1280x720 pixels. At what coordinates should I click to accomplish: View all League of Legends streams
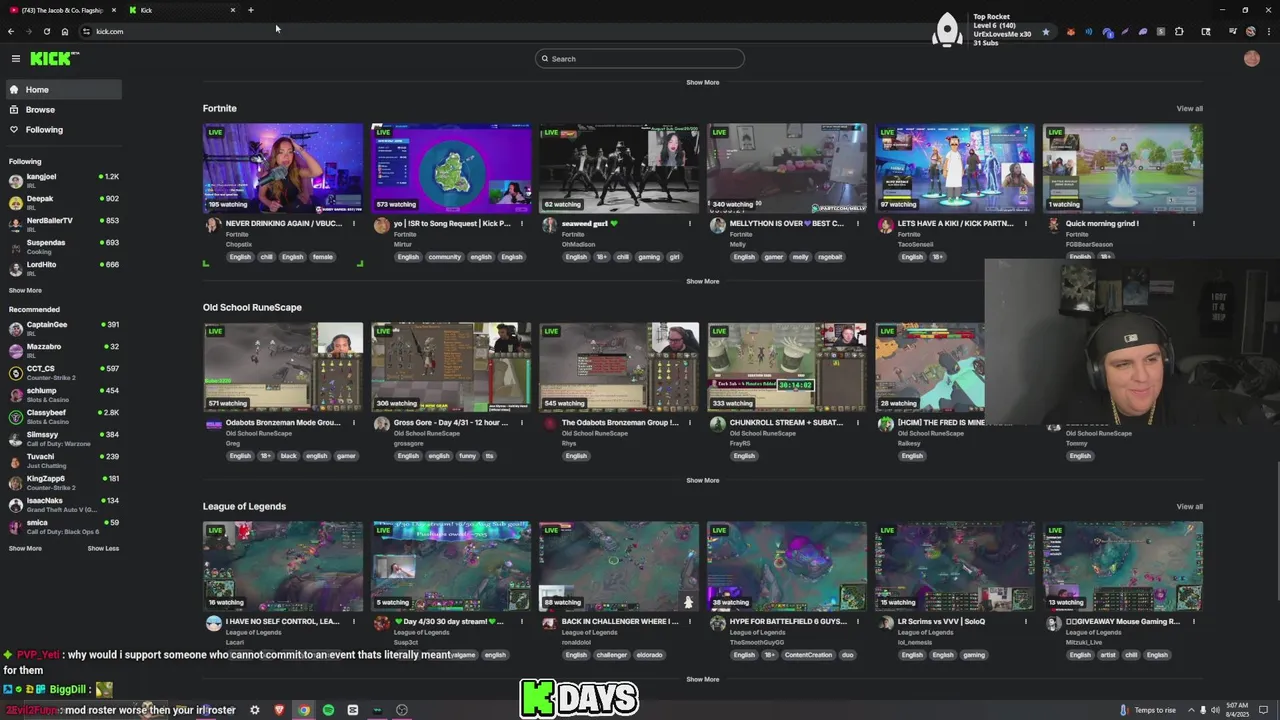coord(1189,506)
